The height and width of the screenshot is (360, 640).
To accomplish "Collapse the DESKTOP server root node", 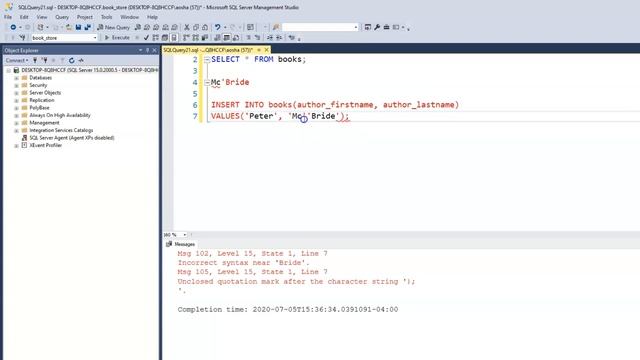I will [x=9, y=70].
